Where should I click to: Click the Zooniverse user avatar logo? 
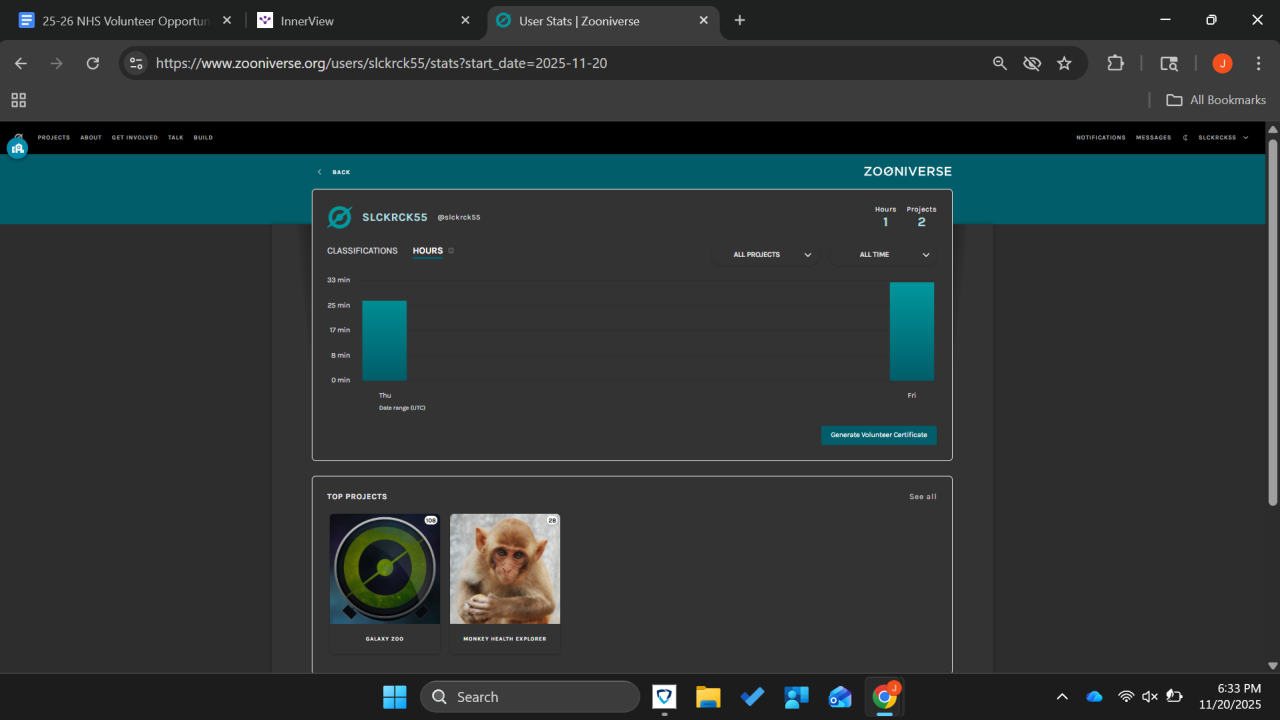pos(340,217)
